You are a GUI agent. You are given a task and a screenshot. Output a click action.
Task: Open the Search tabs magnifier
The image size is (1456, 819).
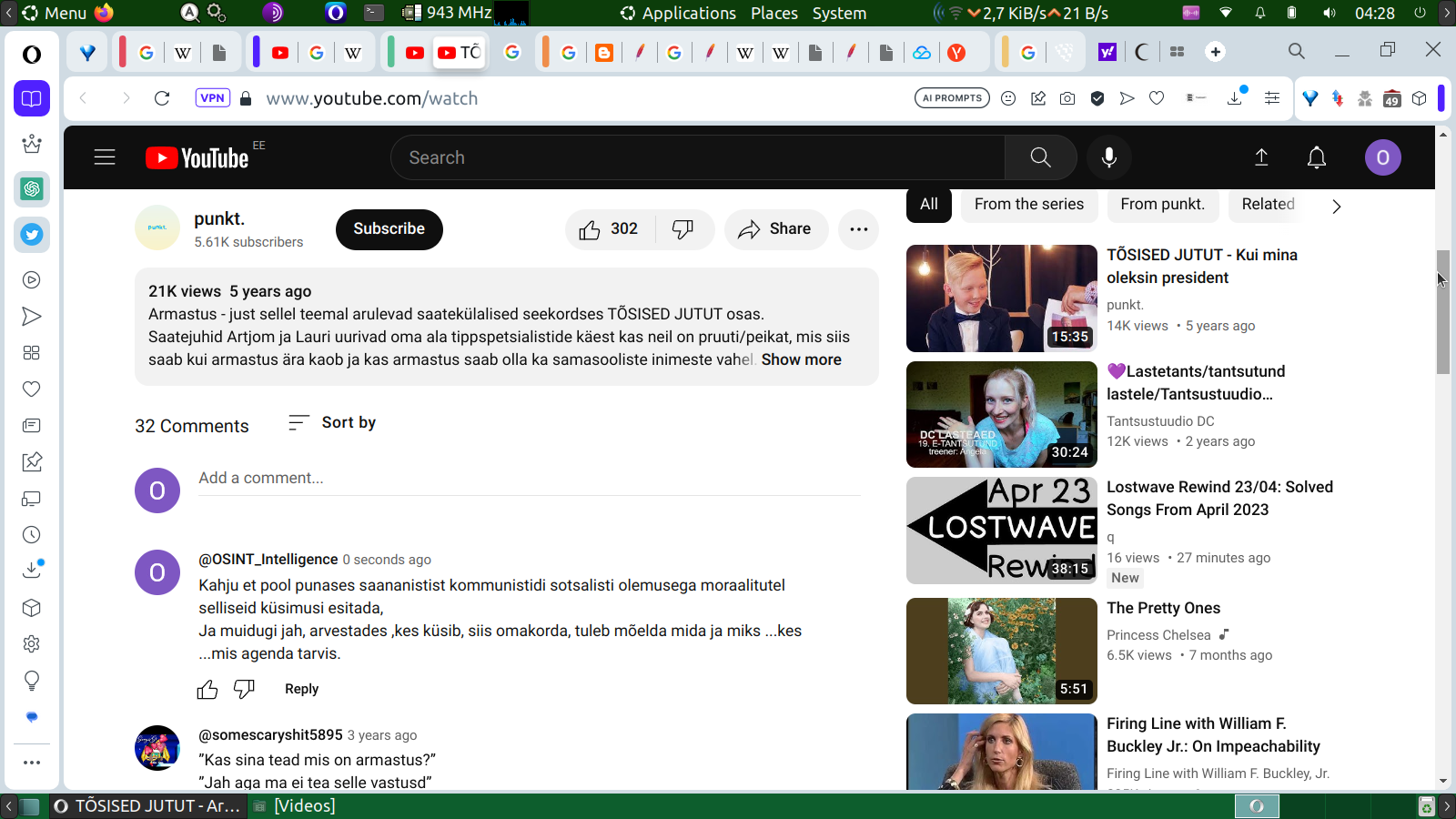pos(1297,52)
